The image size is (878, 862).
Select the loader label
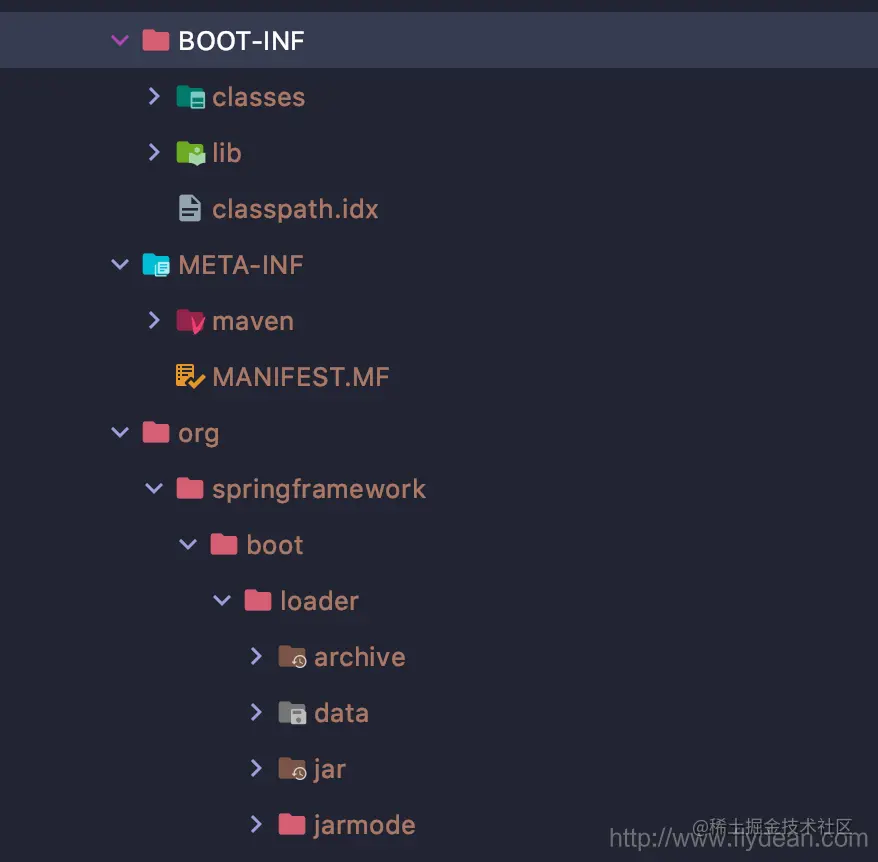[320, 601]
